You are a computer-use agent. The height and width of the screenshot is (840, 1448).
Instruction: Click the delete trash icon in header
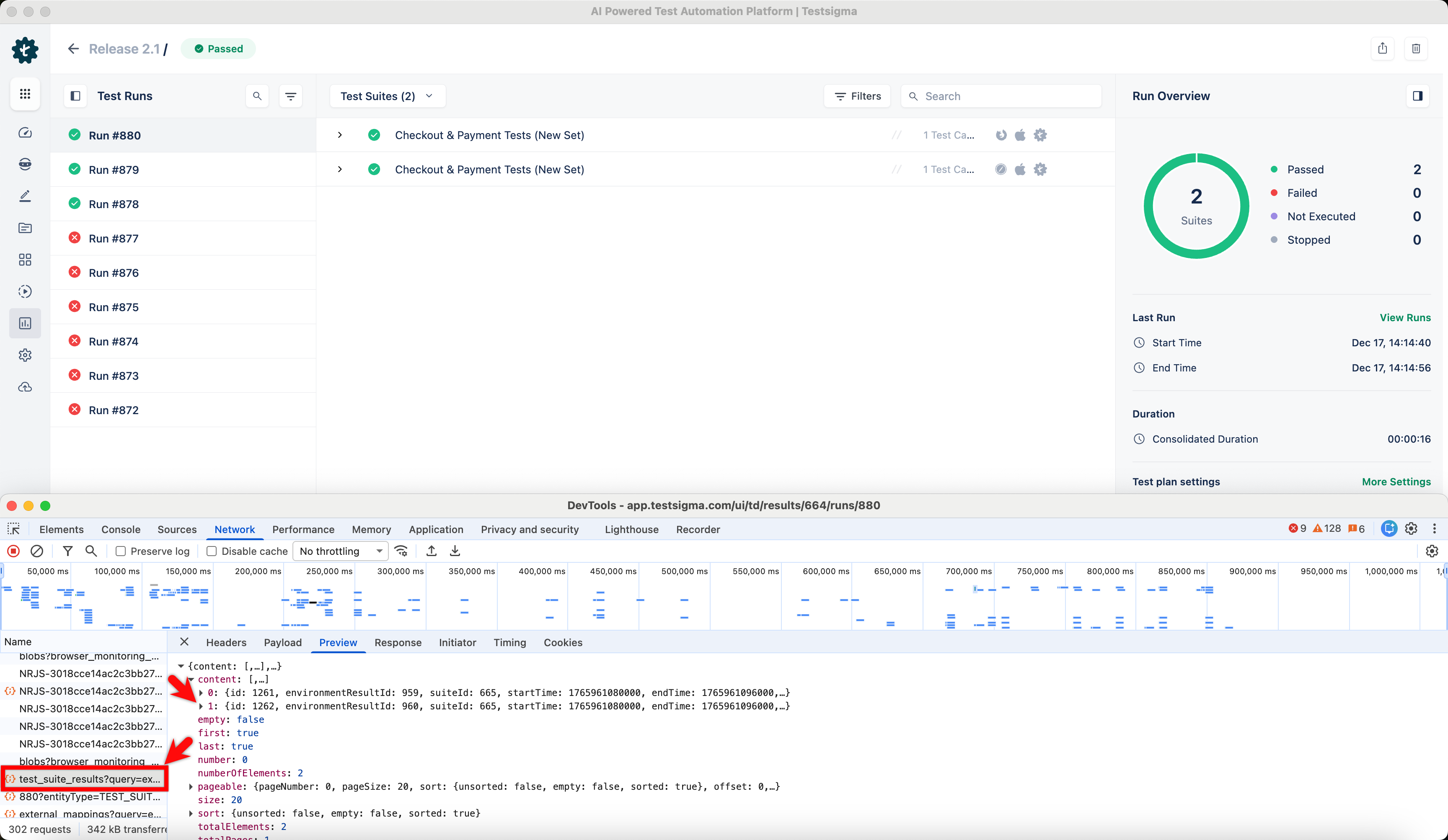1416,49
